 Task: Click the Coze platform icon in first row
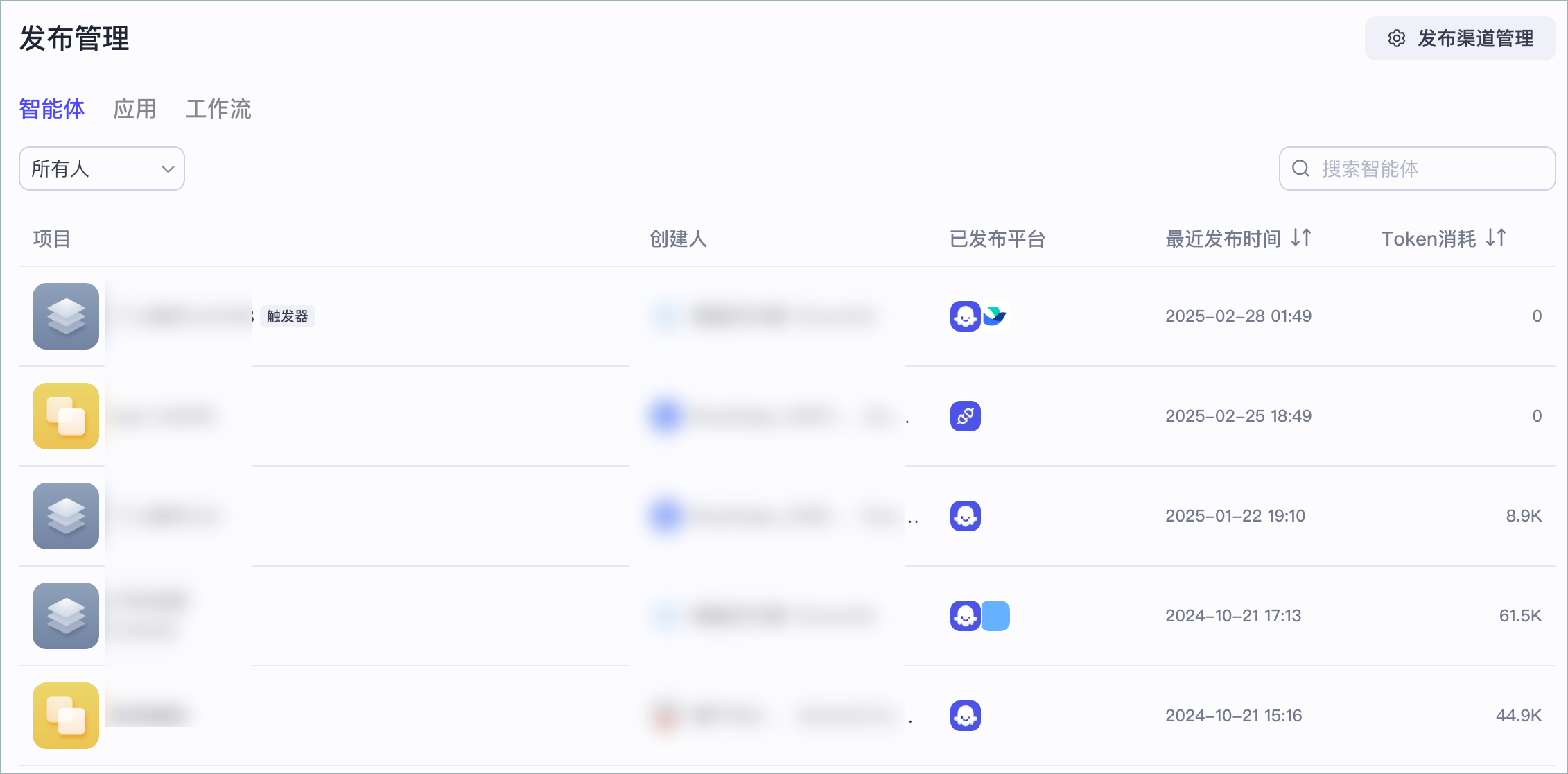965,316
